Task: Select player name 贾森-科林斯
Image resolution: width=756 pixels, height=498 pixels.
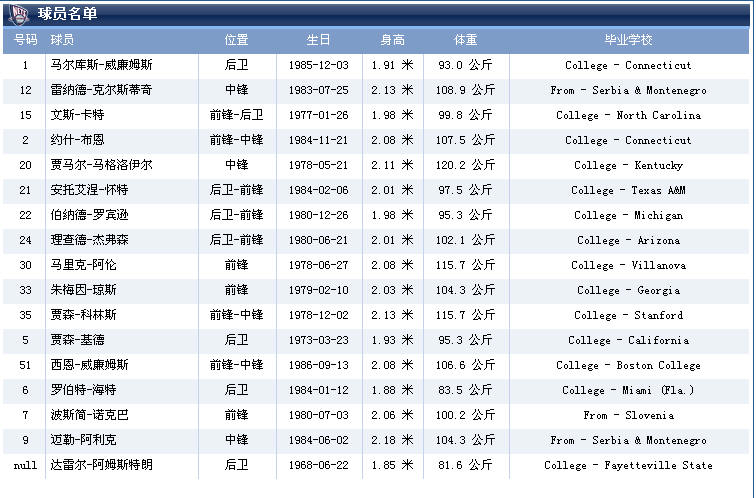Action: coord(83,315)
